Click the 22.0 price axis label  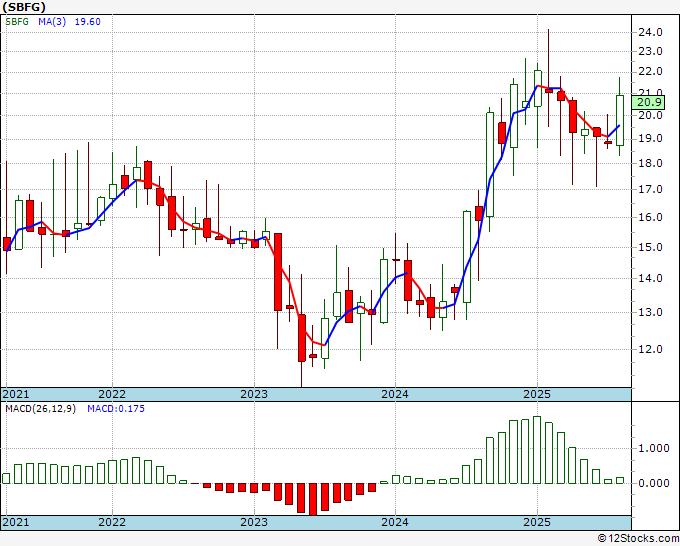650,71
